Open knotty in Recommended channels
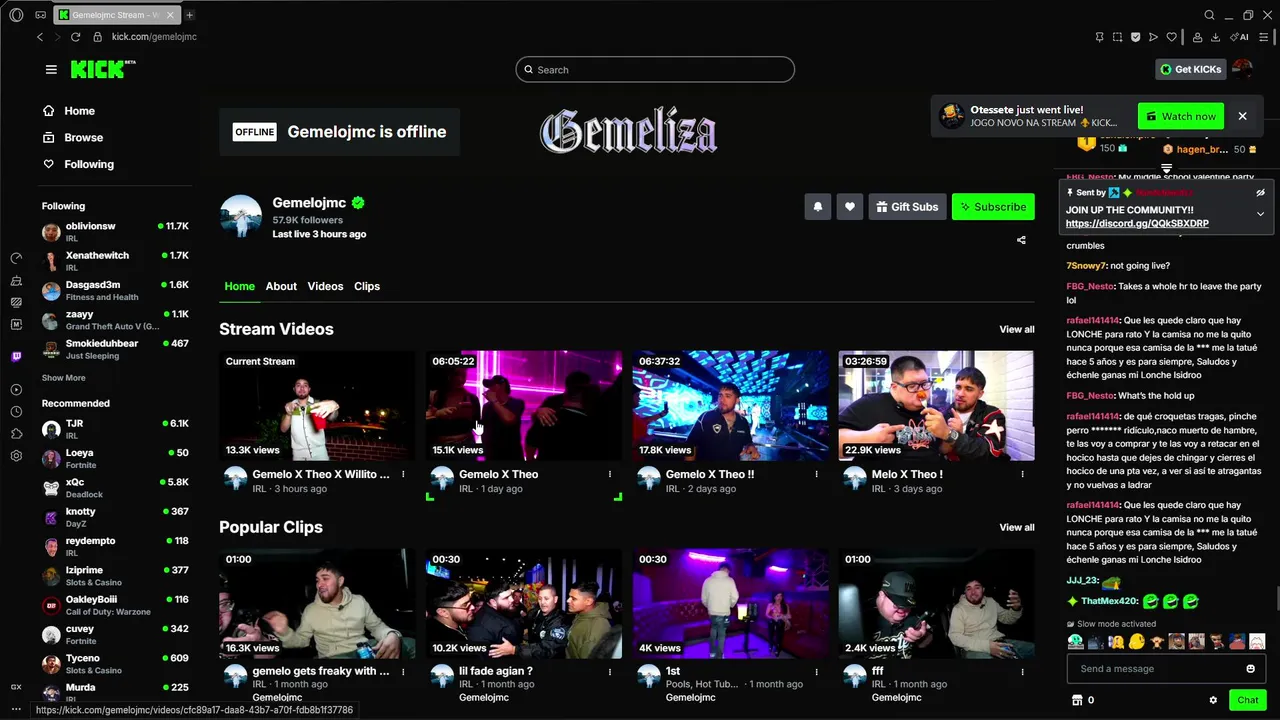Viewport: 1280px width, 720px height. click(x=115, y=517)
